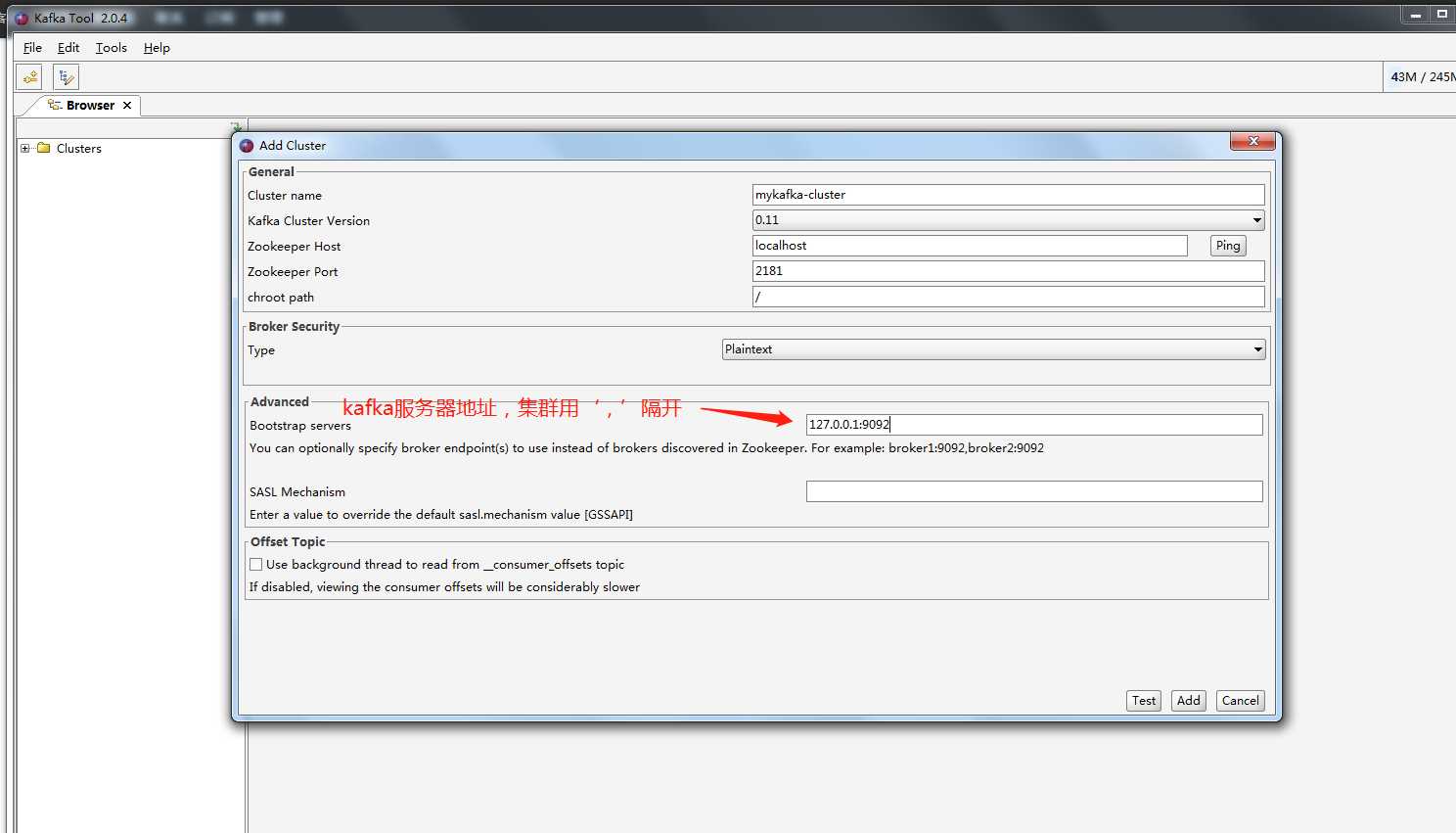Maximize the Kafka Tool window
Image resolution: width=1456 pixels, height=833 pixels.
[x=1442, y=15]
